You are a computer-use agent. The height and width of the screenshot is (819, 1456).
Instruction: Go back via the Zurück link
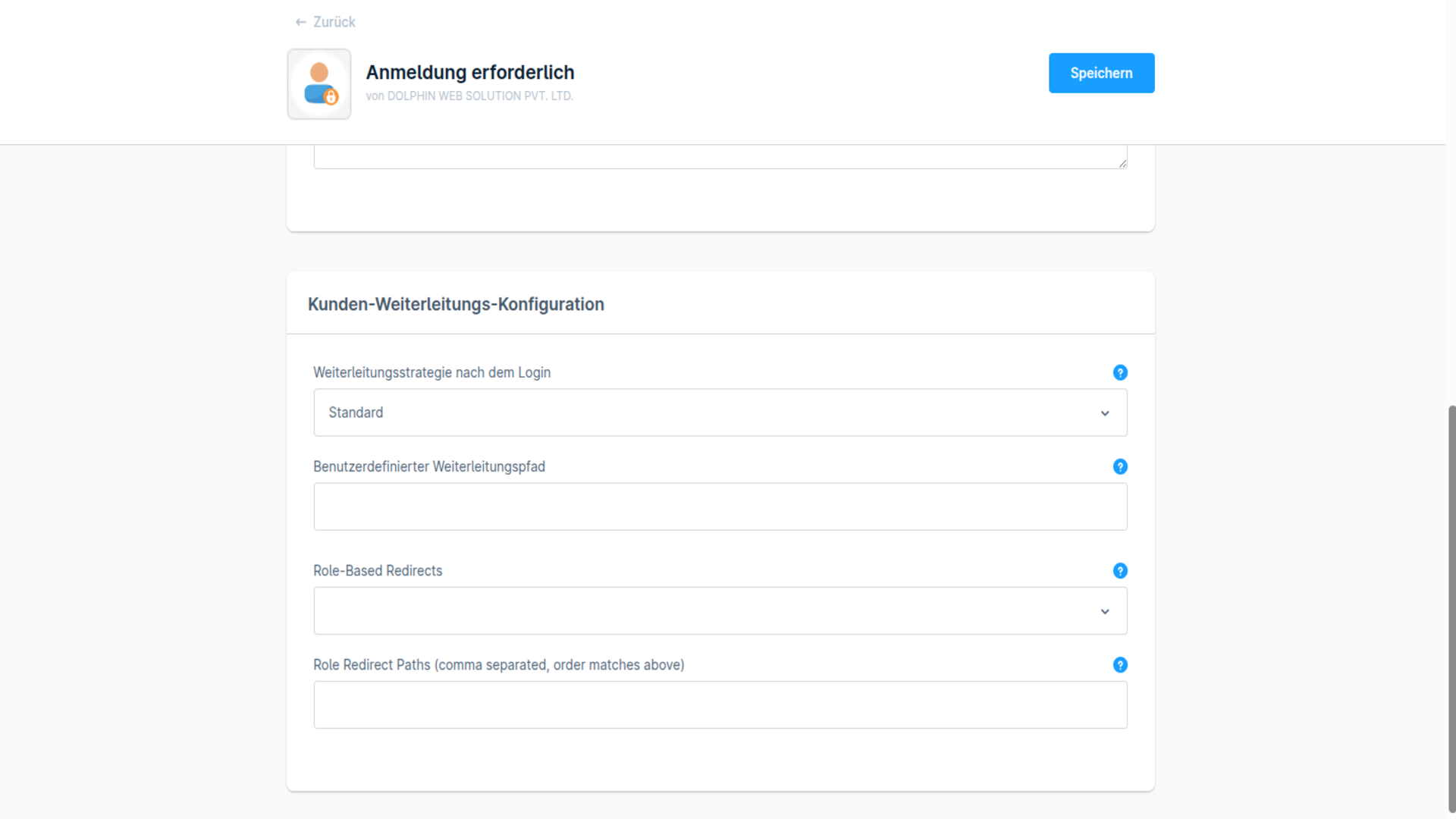pyautogui.click(x=325, y=22)
